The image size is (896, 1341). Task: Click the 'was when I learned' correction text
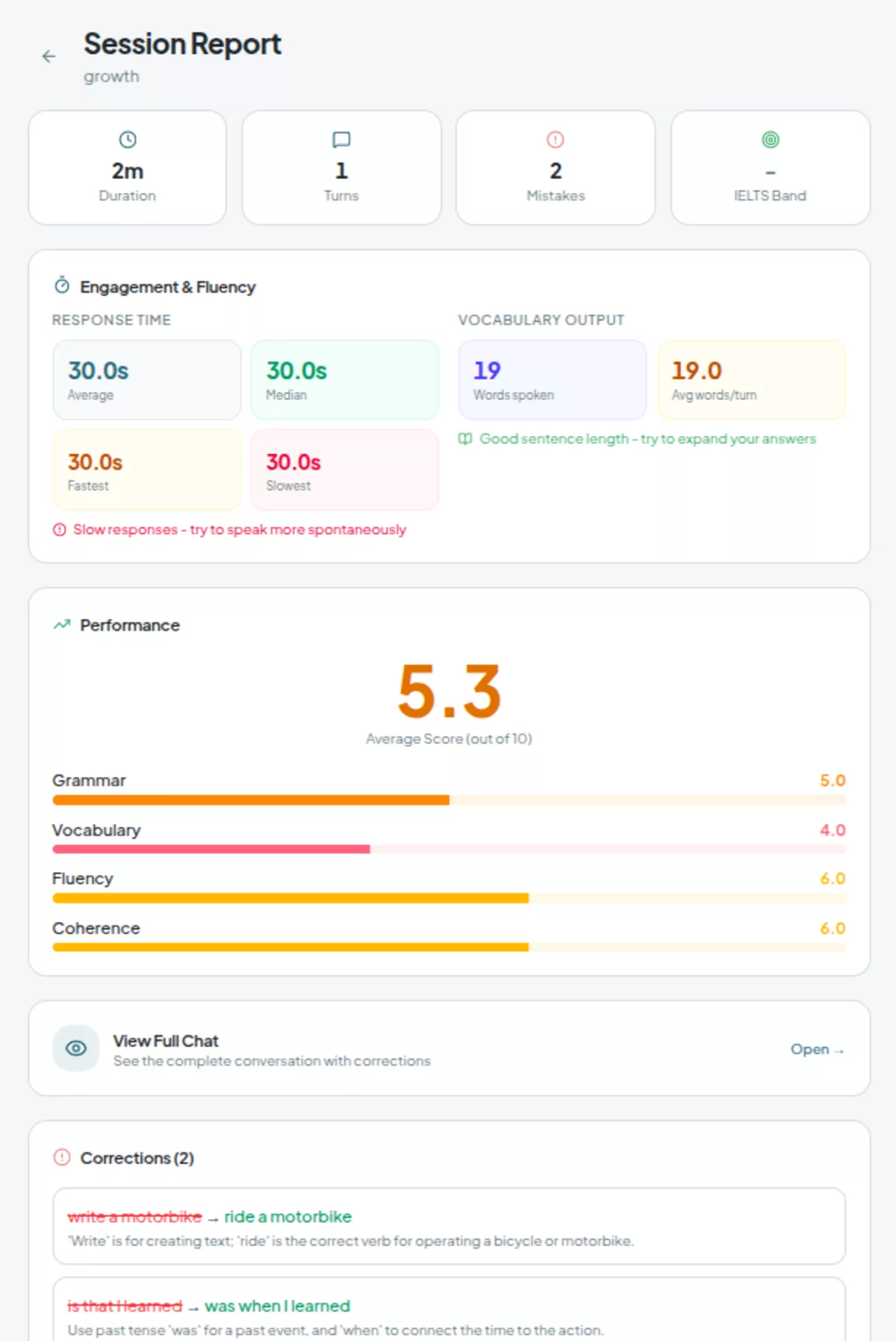click(x=277, y=1306)
